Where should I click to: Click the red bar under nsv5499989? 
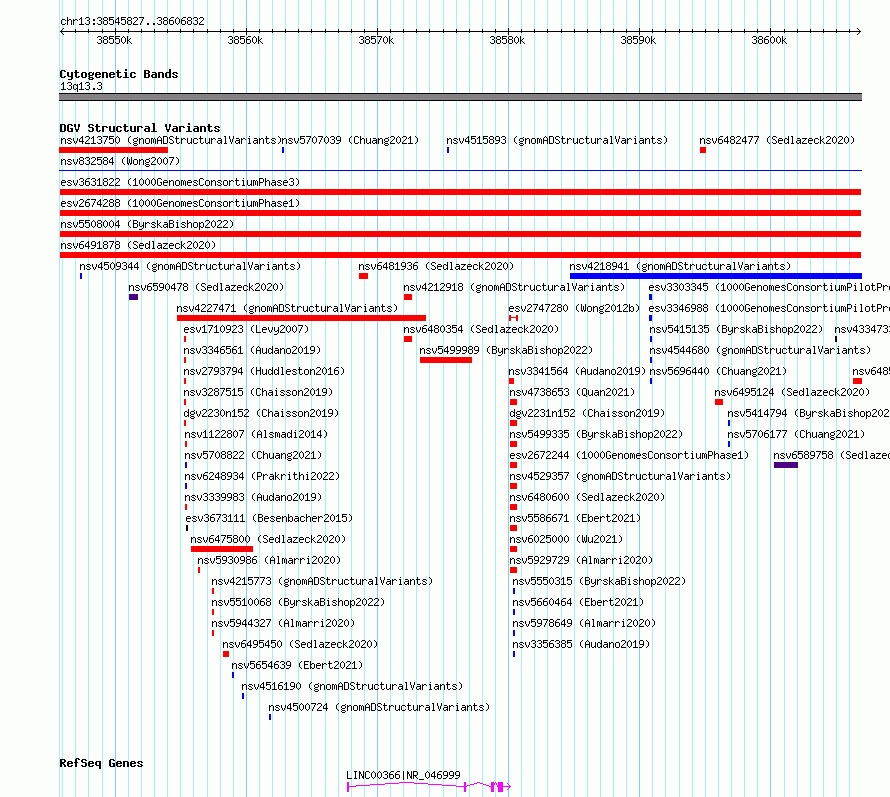tap(446, 360)
